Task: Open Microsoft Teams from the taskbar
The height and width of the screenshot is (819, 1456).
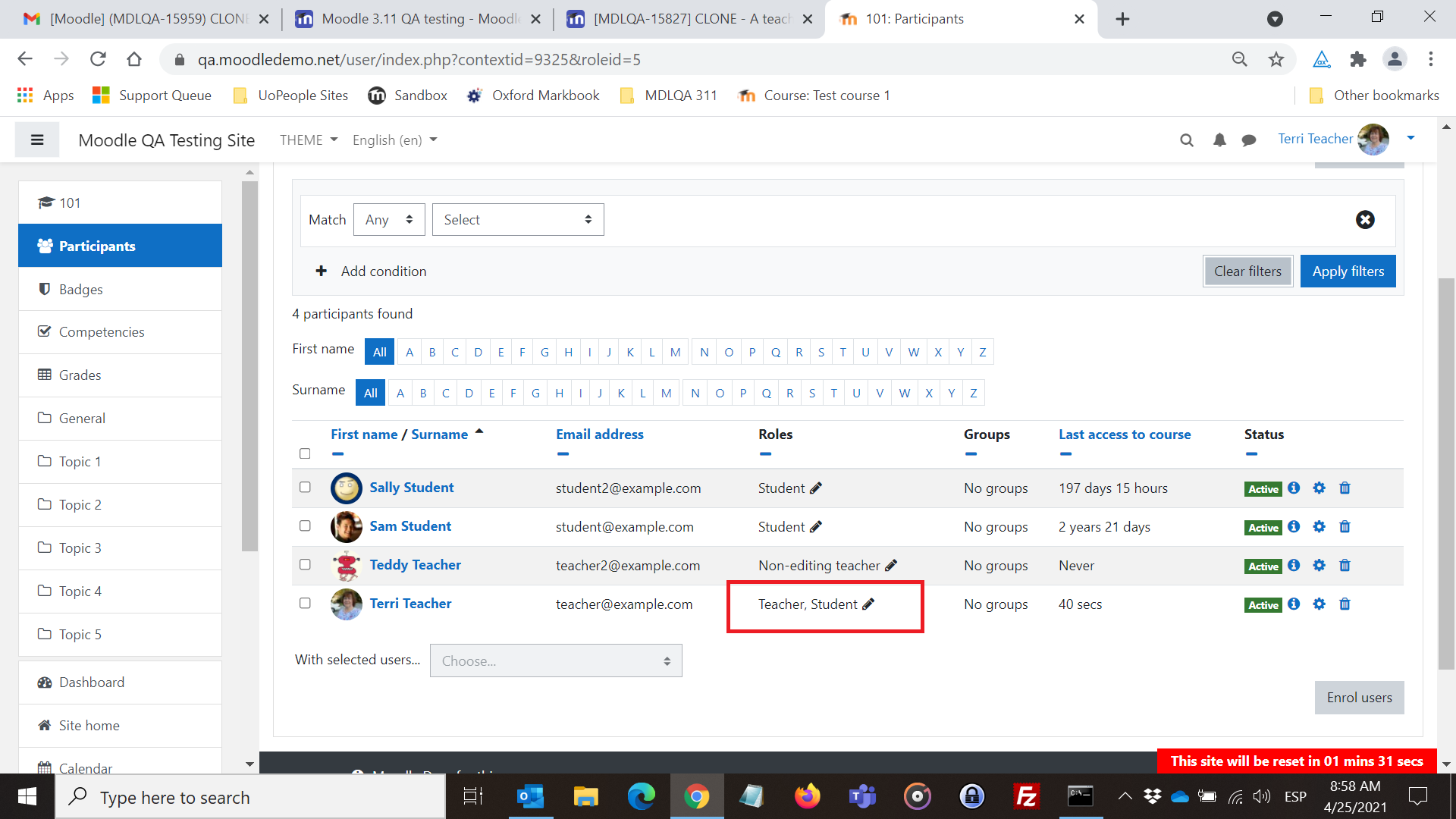Action: click(862, 796)
